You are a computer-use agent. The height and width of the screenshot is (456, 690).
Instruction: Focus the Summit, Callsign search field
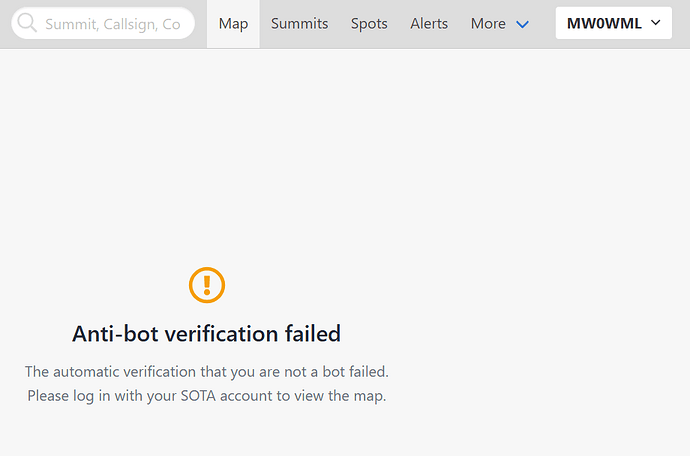click(x=112, y=23)
